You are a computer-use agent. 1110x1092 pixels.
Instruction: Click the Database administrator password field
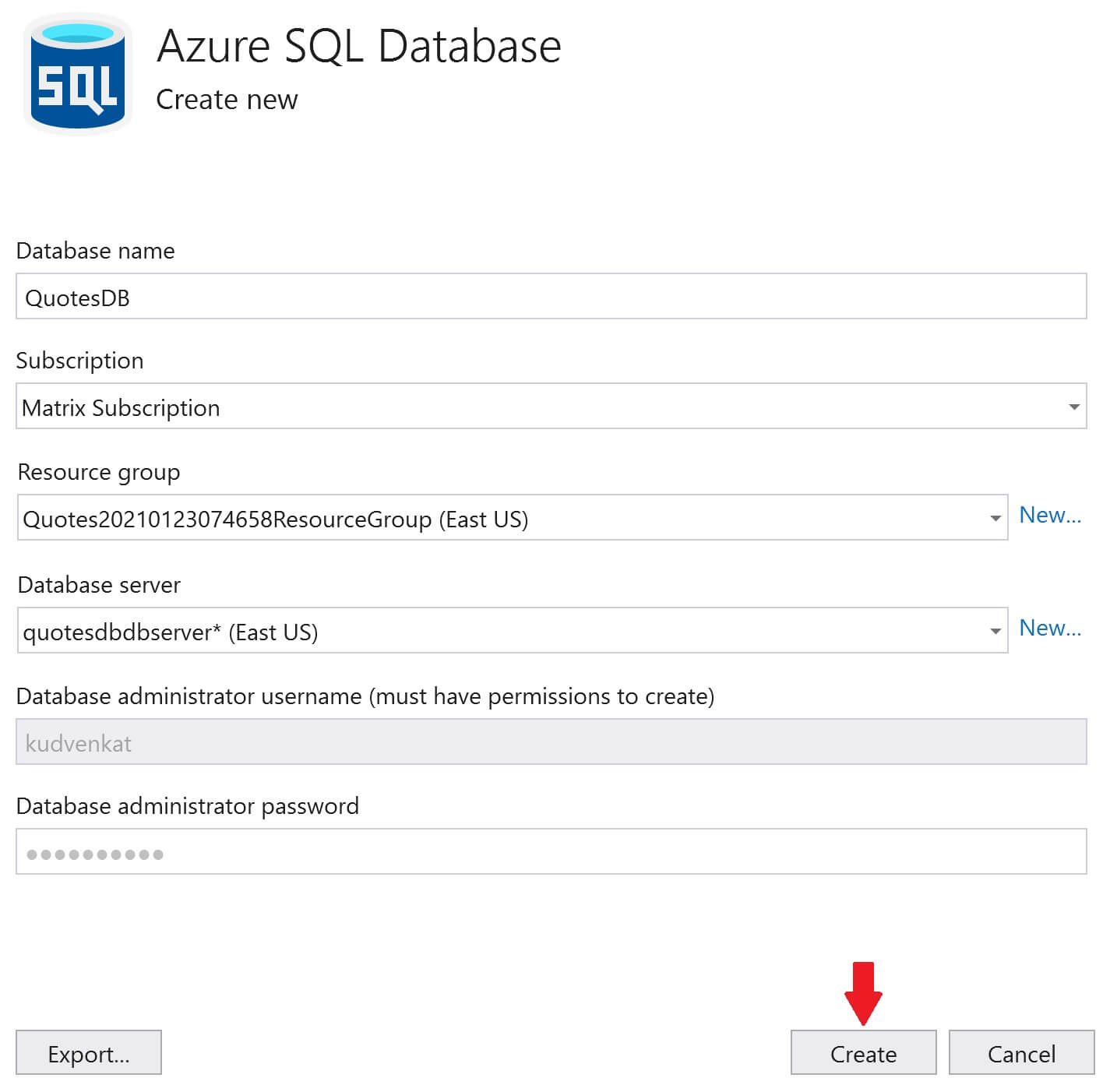coord(551,851)
